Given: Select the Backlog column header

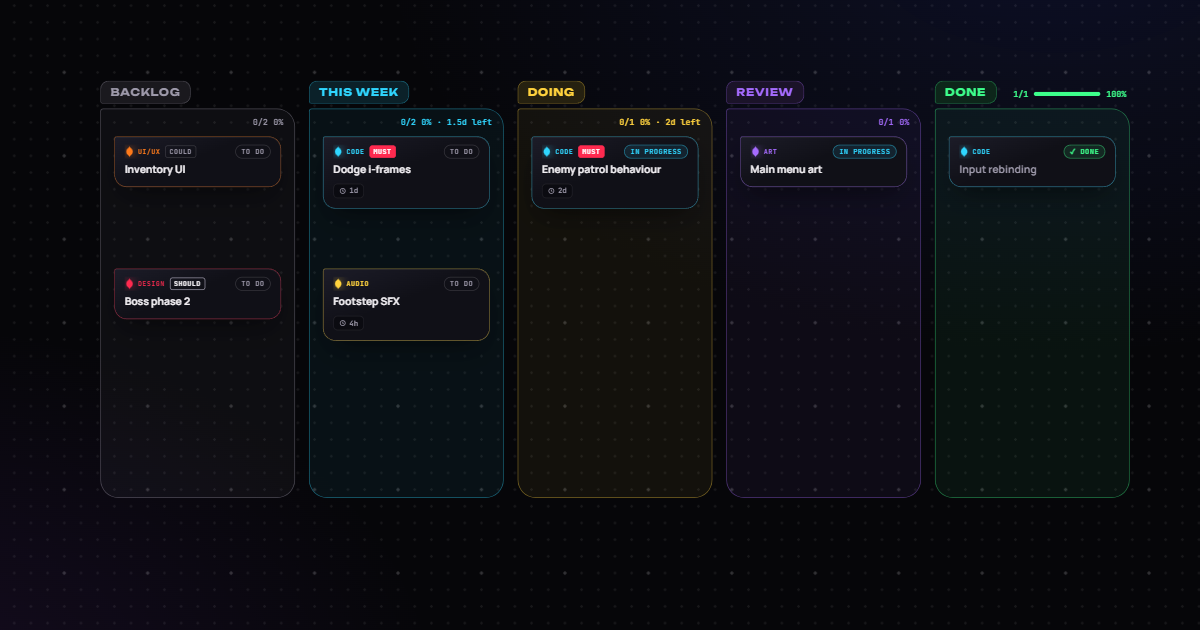Looking at the screenshot, I should [x=145, y=92].
